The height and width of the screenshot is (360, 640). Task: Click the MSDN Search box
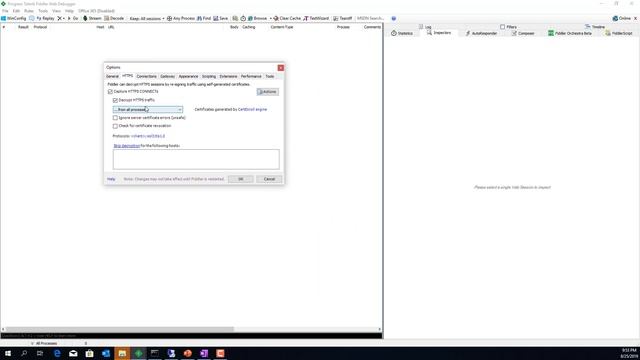371,18
